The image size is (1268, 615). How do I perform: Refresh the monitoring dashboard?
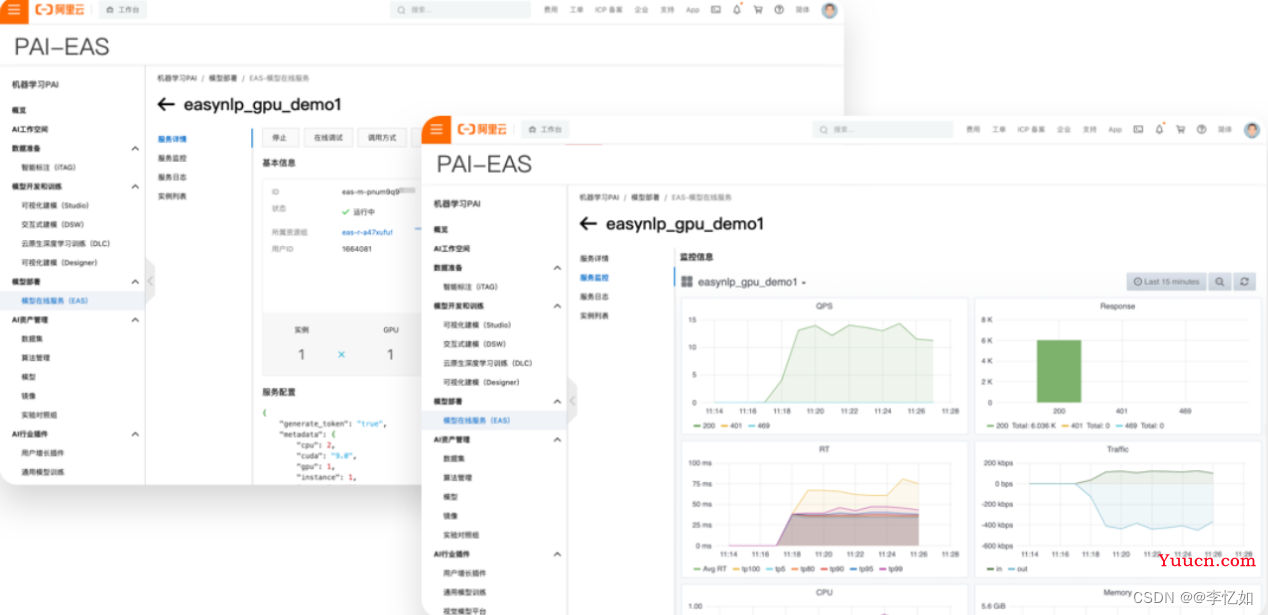[1244, 282]
